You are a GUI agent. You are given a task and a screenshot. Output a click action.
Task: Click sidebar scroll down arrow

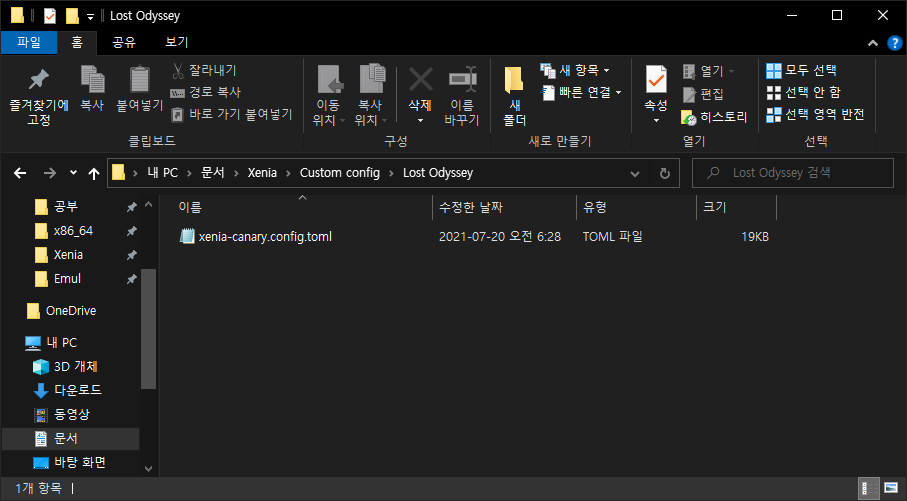[x=148, y=469]
